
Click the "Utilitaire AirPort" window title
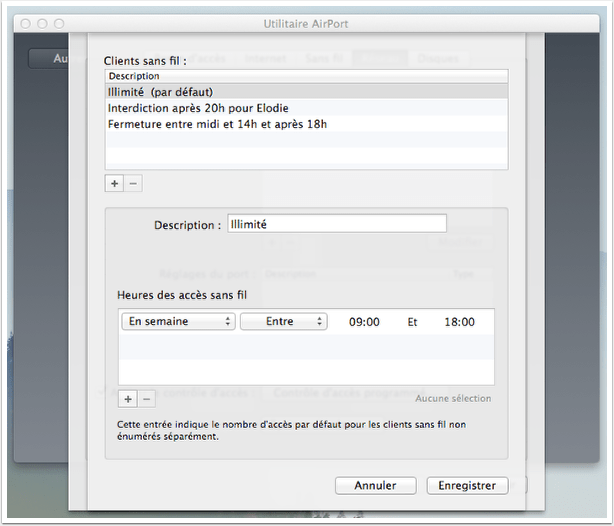pyautogui.click(x=305, y=22)
